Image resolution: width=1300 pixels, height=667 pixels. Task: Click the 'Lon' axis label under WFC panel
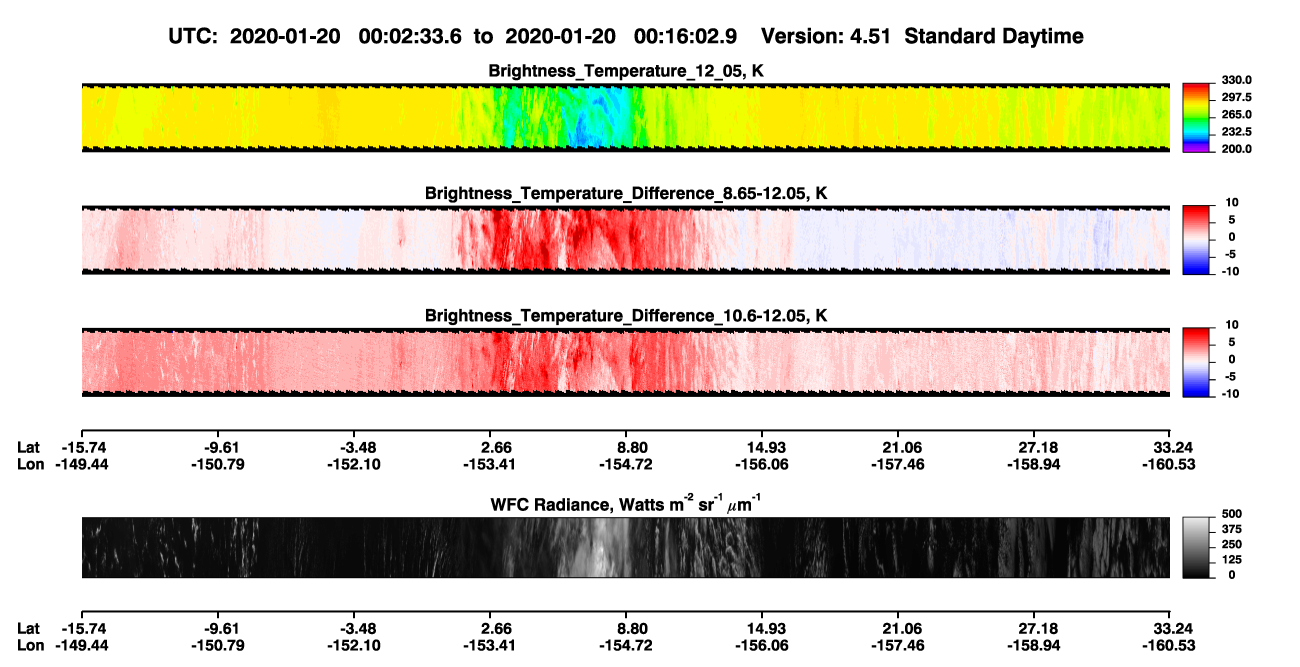29,646
